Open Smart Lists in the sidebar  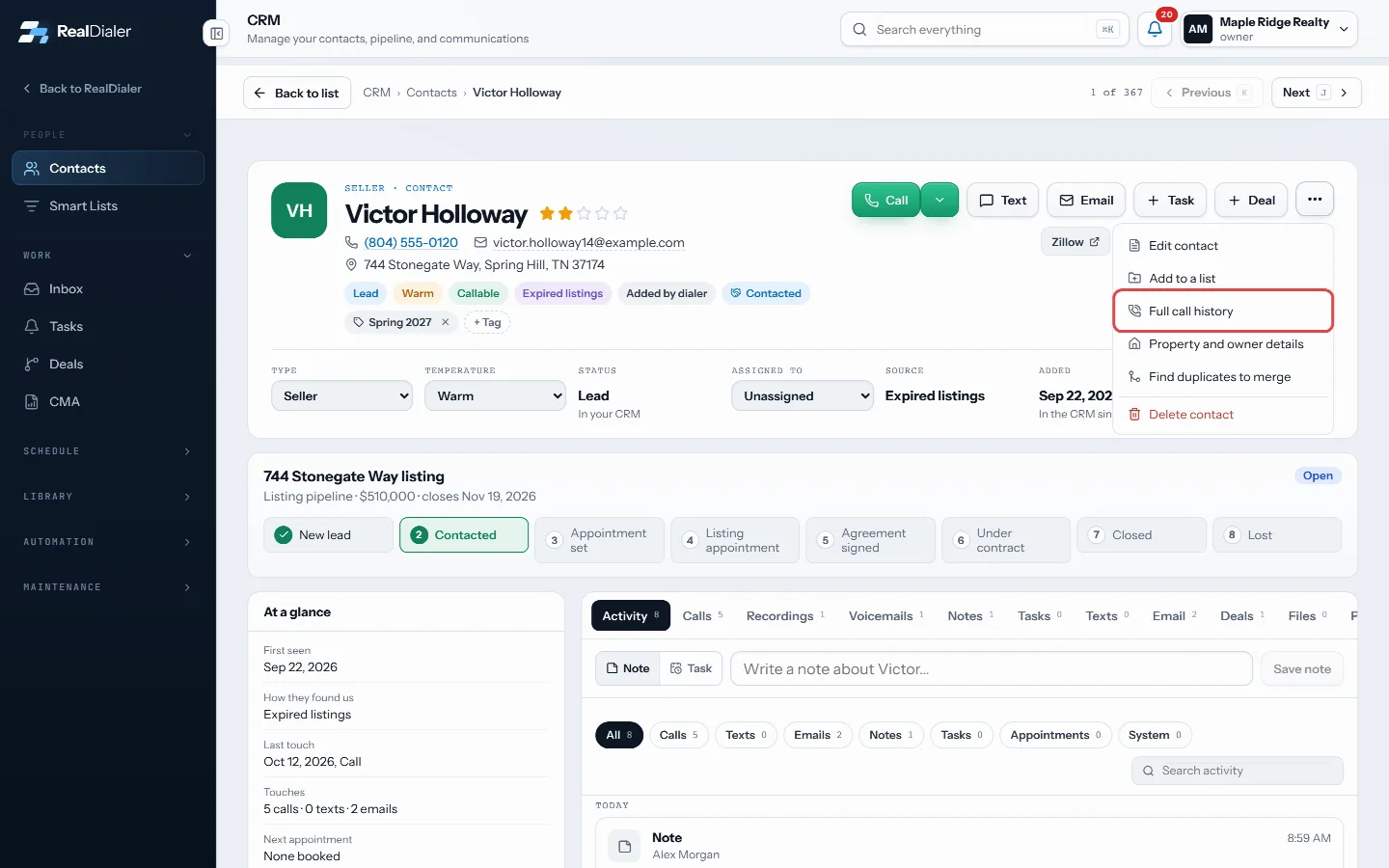(108, 205)
